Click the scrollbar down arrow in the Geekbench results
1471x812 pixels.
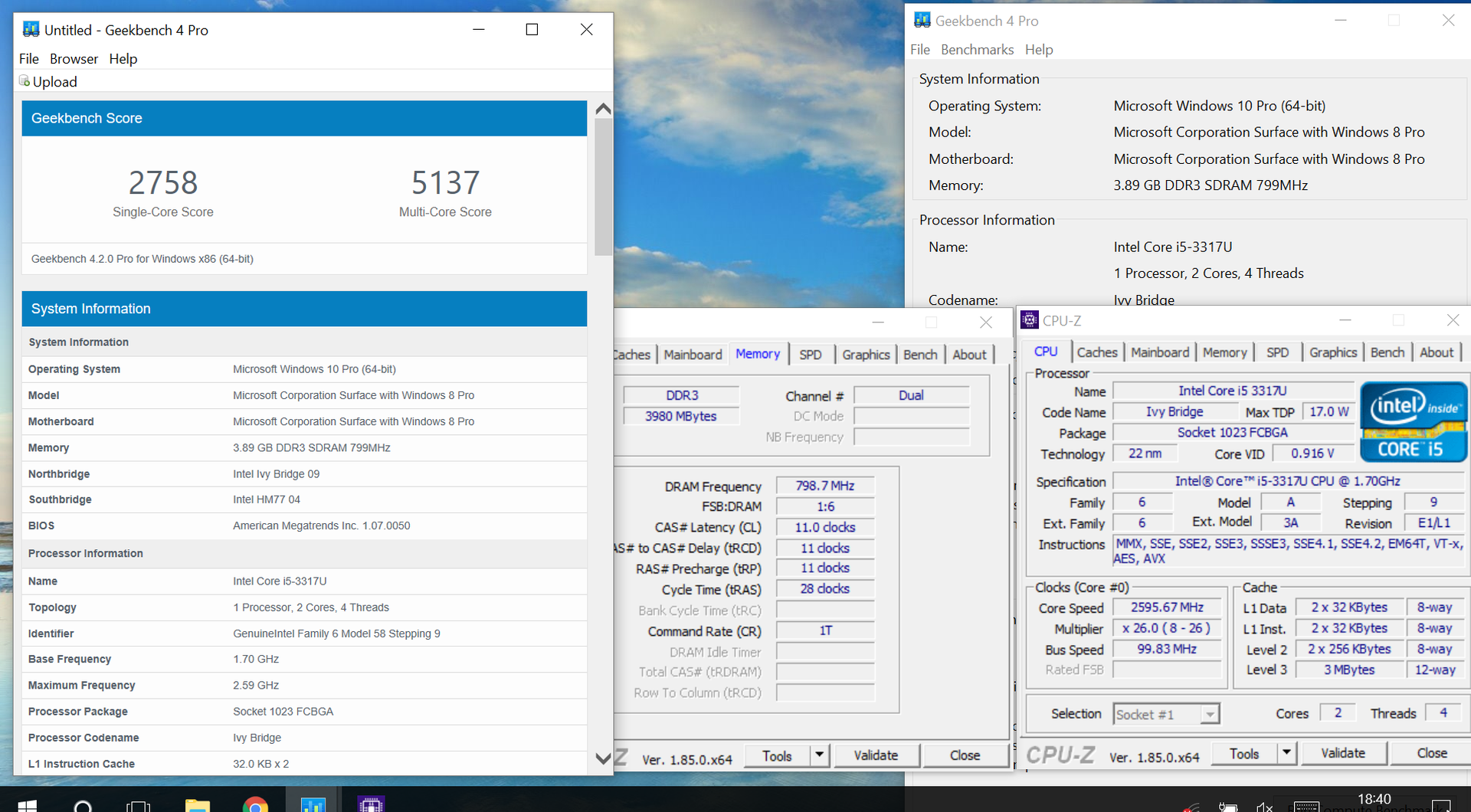(603, 758)
